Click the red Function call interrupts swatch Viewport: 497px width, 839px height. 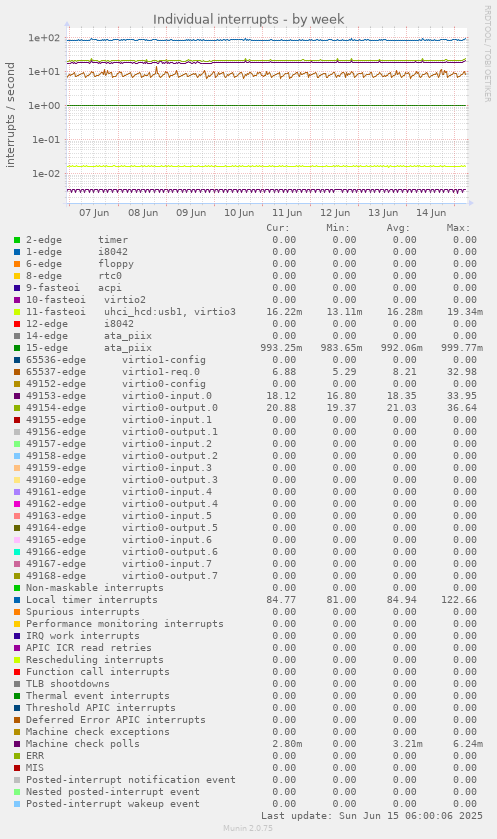coord(17,672)
